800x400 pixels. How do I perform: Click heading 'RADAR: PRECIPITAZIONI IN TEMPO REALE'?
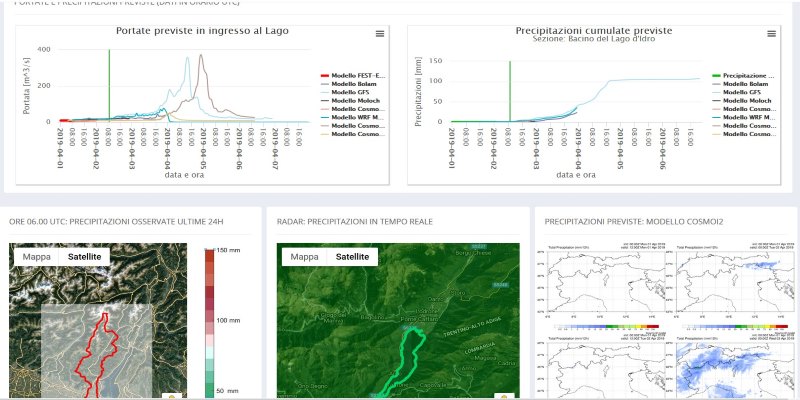(355, 221)
